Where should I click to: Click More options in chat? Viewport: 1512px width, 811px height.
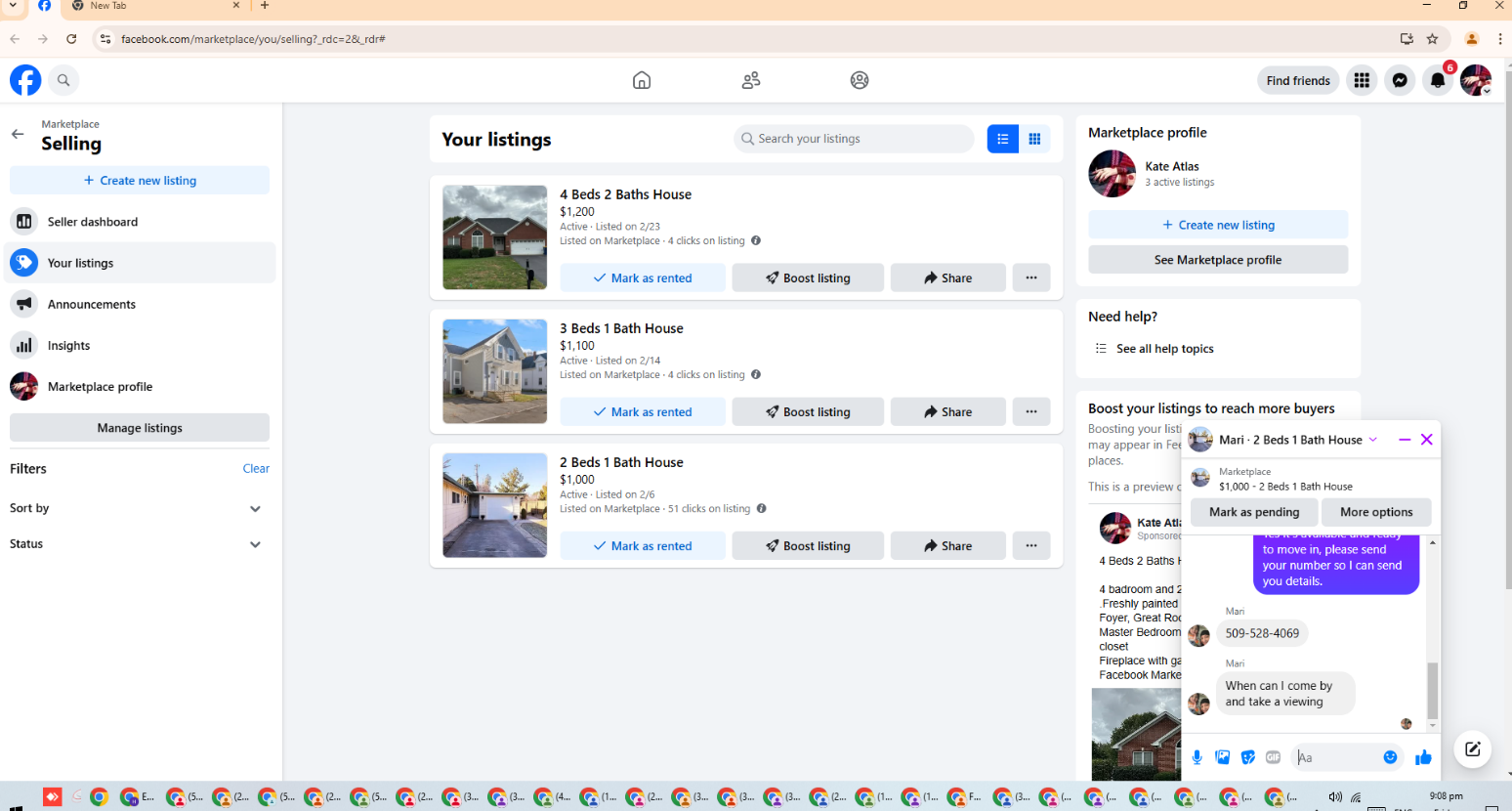1376,512
